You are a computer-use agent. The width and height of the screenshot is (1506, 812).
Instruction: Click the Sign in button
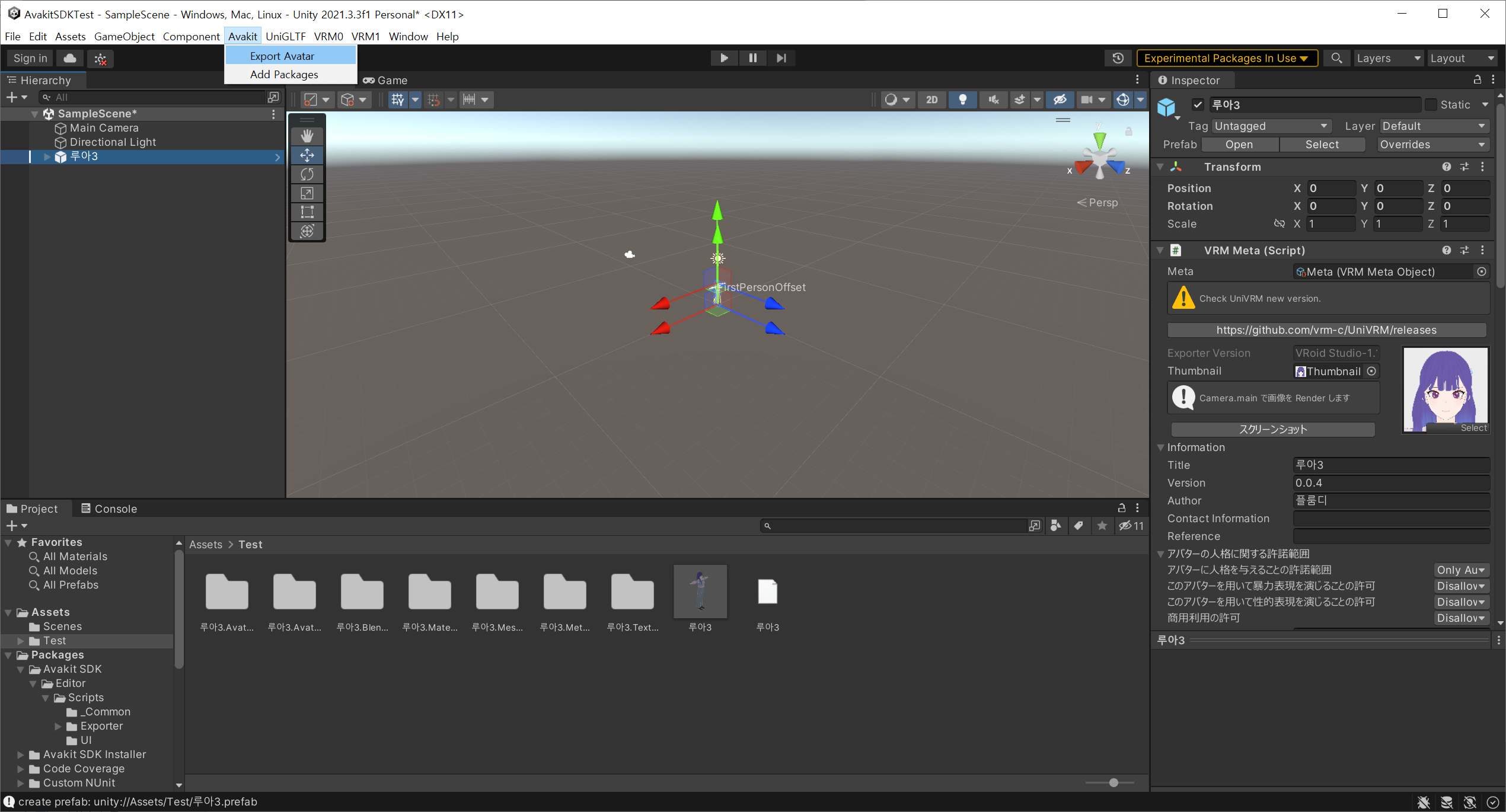(x=30, y=58)
